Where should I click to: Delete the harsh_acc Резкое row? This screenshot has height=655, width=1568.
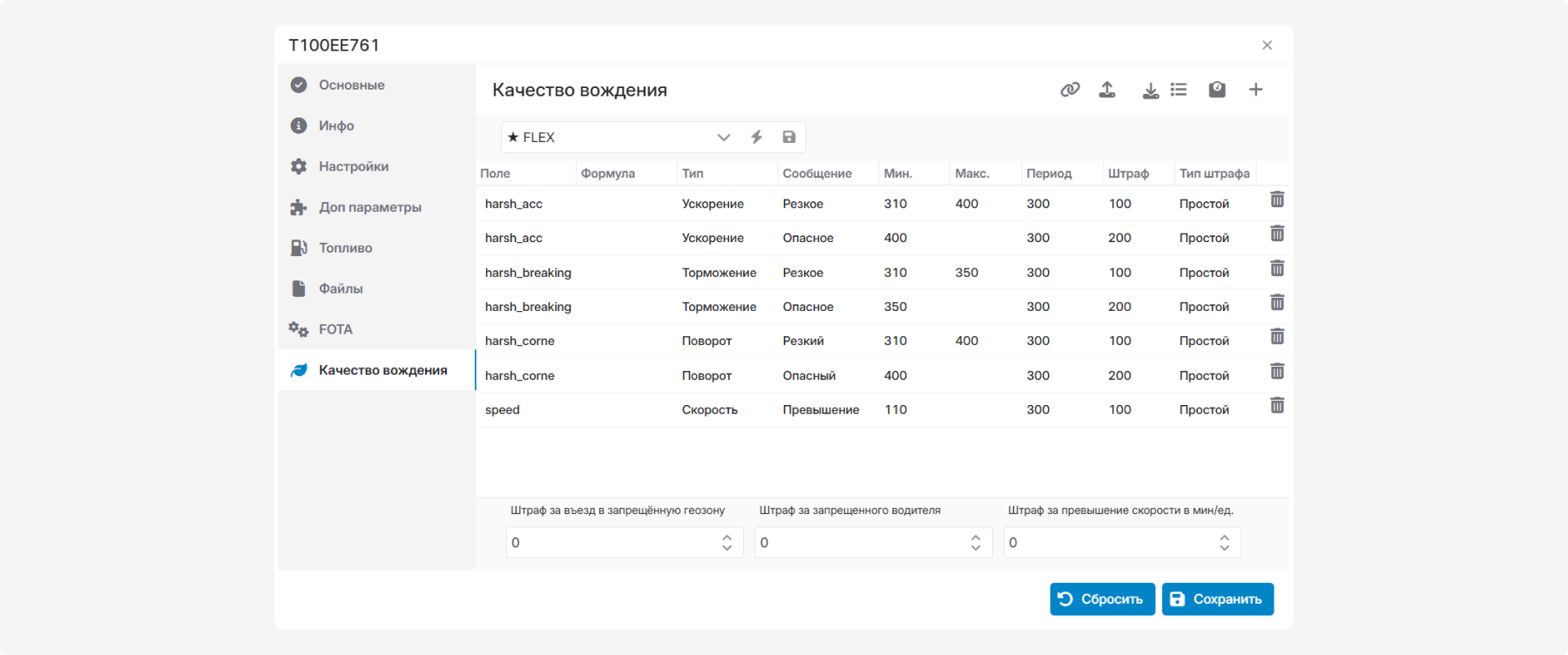[1277, 199]
